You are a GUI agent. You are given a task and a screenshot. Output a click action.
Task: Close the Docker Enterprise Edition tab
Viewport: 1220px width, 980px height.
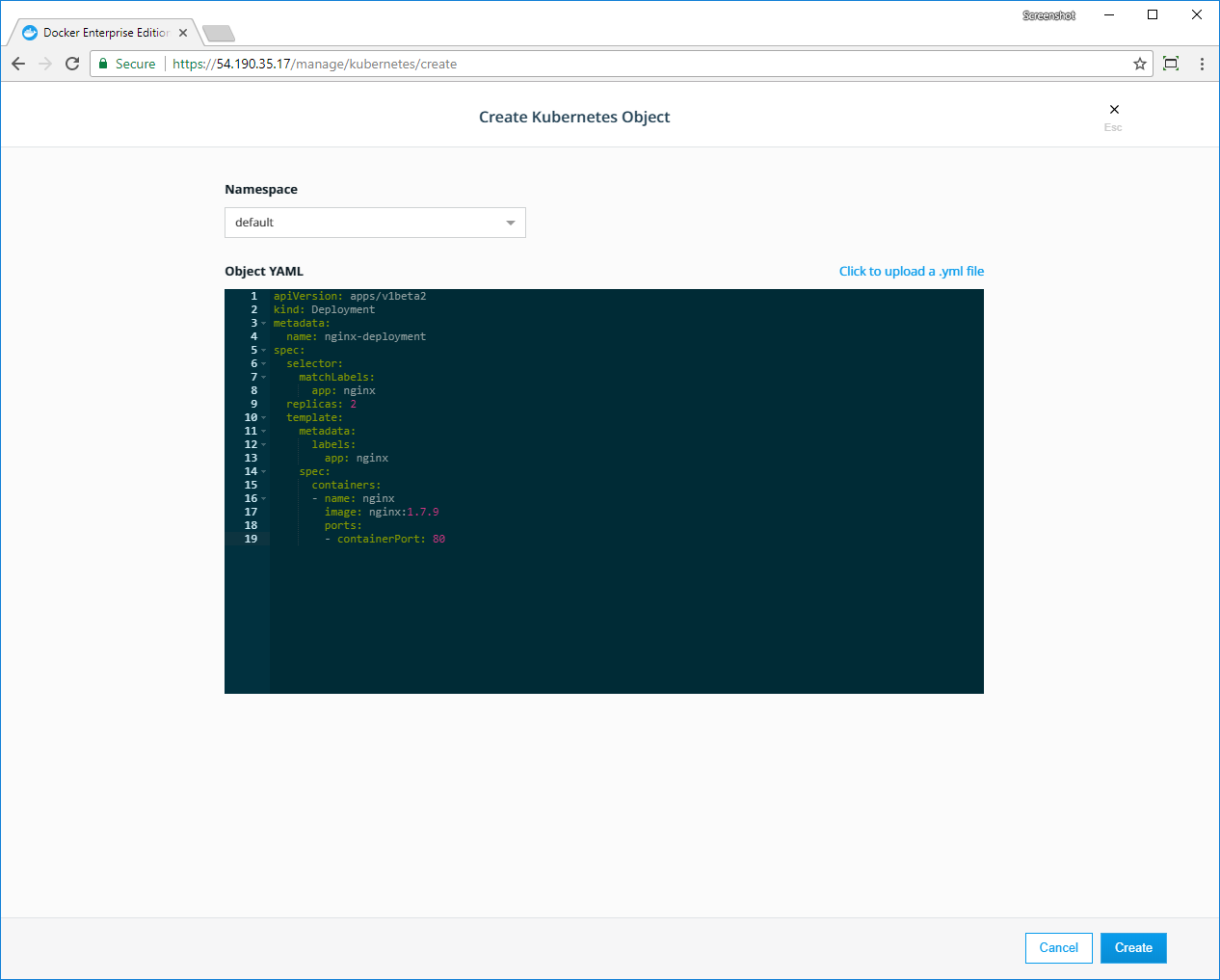pyautogui.click(x=183, y=33)
